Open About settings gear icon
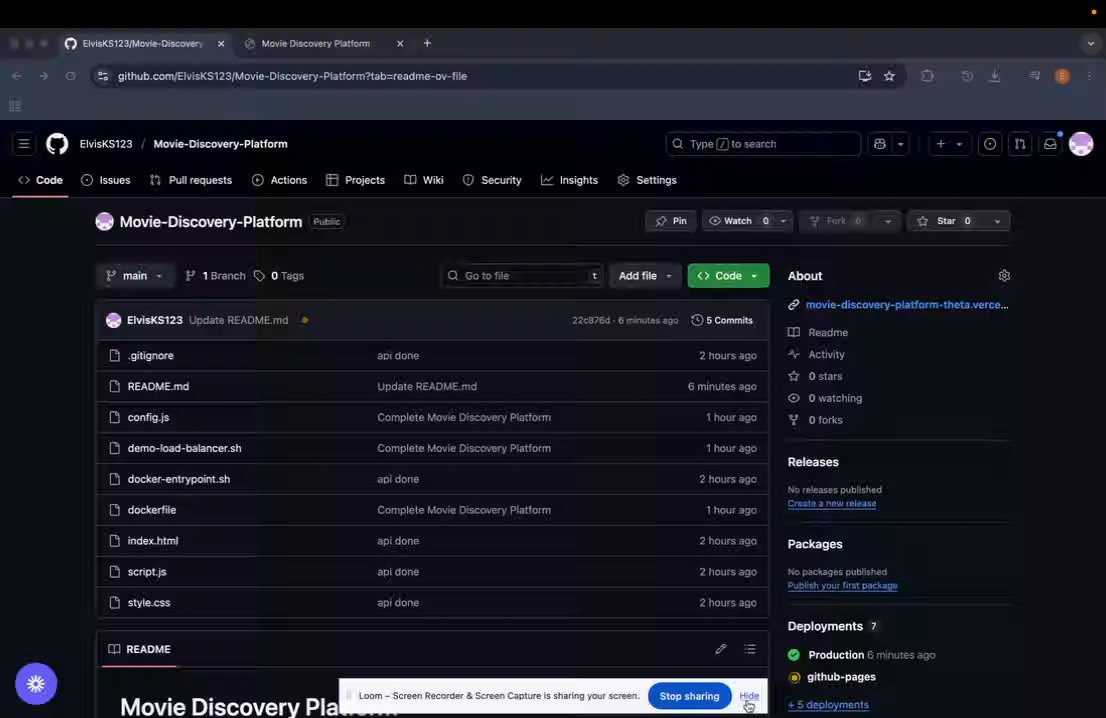 1004,276
